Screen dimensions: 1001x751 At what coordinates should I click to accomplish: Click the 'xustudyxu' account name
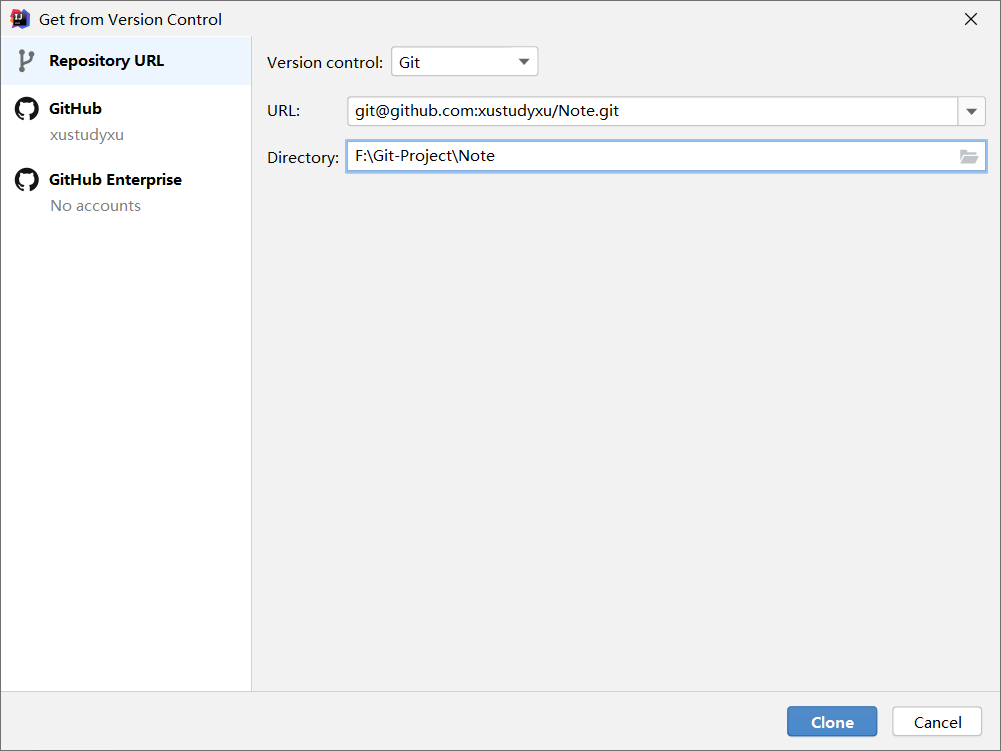point(87,135)
